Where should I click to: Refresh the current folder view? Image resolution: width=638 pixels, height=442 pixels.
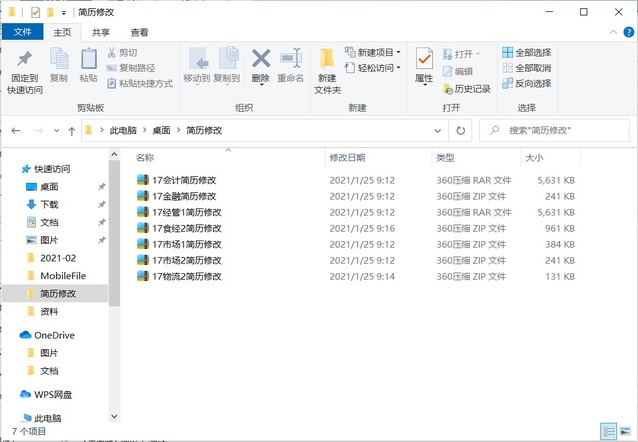(x=461, y=130)
